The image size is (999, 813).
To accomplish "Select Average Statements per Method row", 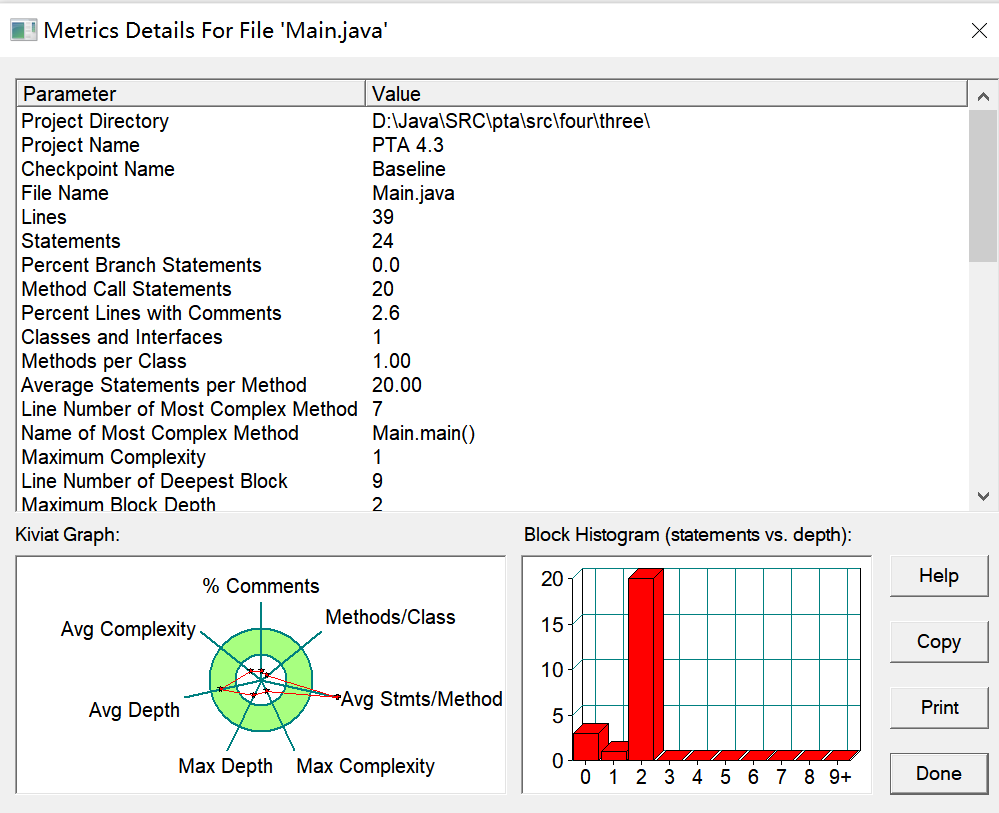I will point(492,385).
